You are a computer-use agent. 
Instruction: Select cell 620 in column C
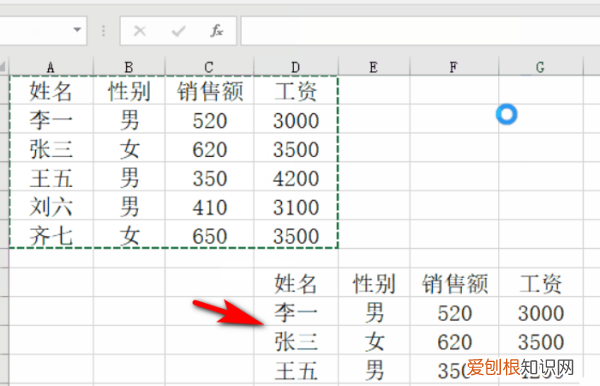209,148
